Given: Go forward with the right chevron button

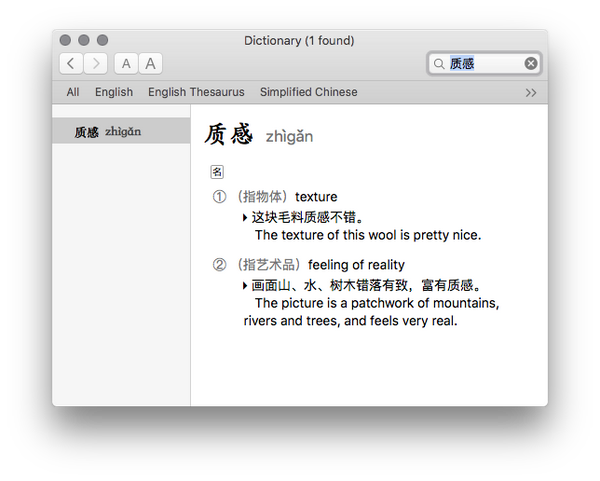Looking at the screenshot, I should 95,64.
